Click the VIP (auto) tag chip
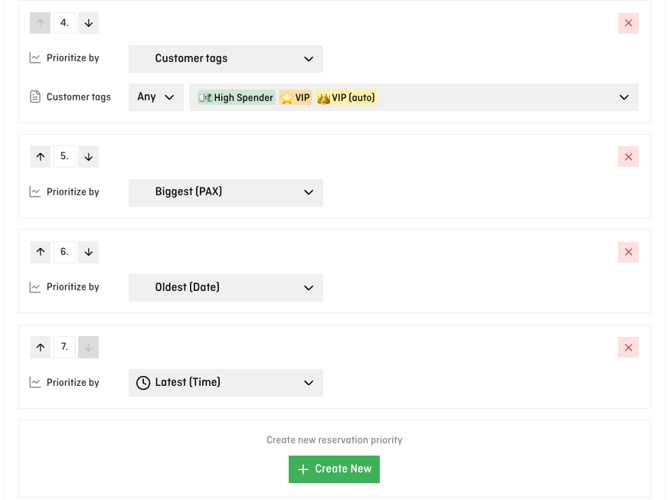The width and height of the screenshot is (670, 500). [x=346, y=98]
